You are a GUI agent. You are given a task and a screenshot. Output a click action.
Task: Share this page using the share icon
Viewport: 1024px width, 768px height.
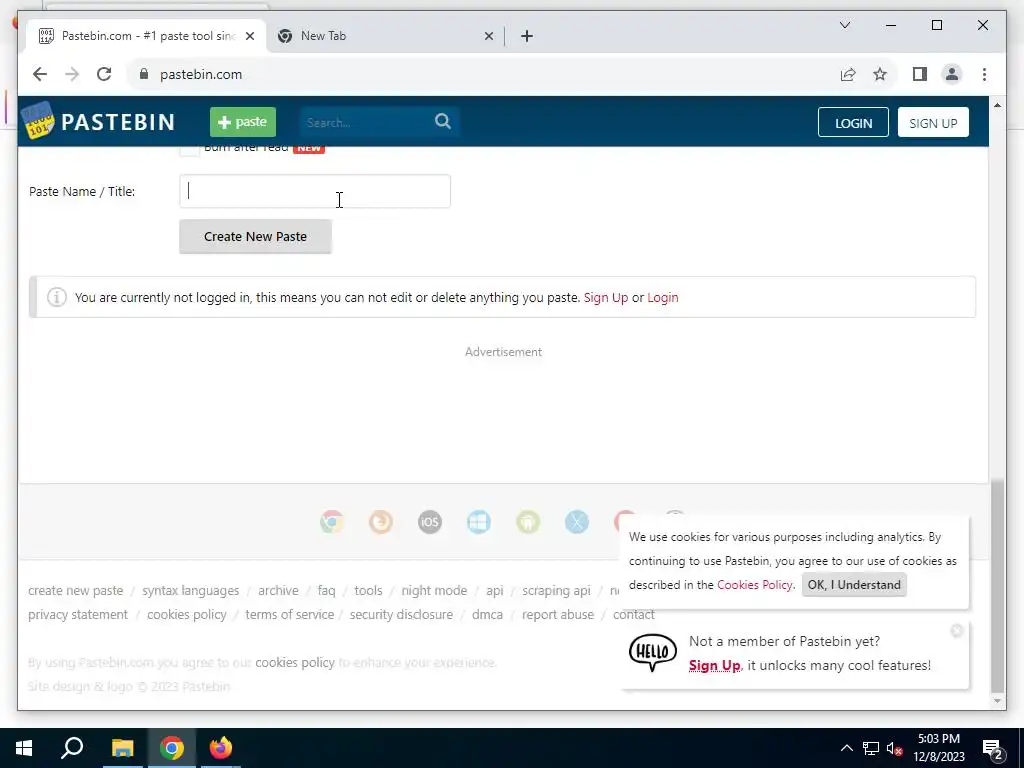click(848, 74)
